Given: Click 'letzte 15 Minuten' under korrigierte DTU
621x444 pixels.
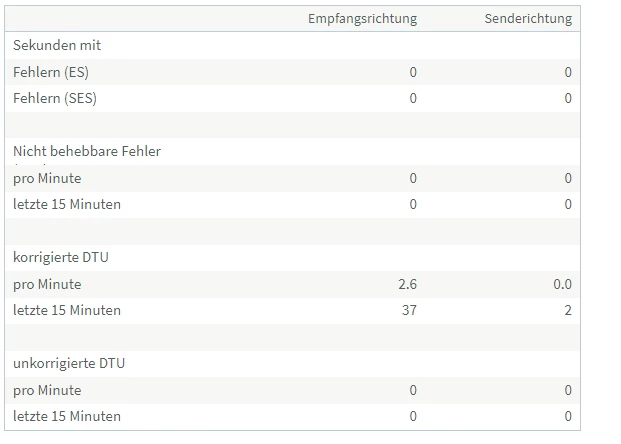Looking at the screenshot, I should [x=67, y=310].
